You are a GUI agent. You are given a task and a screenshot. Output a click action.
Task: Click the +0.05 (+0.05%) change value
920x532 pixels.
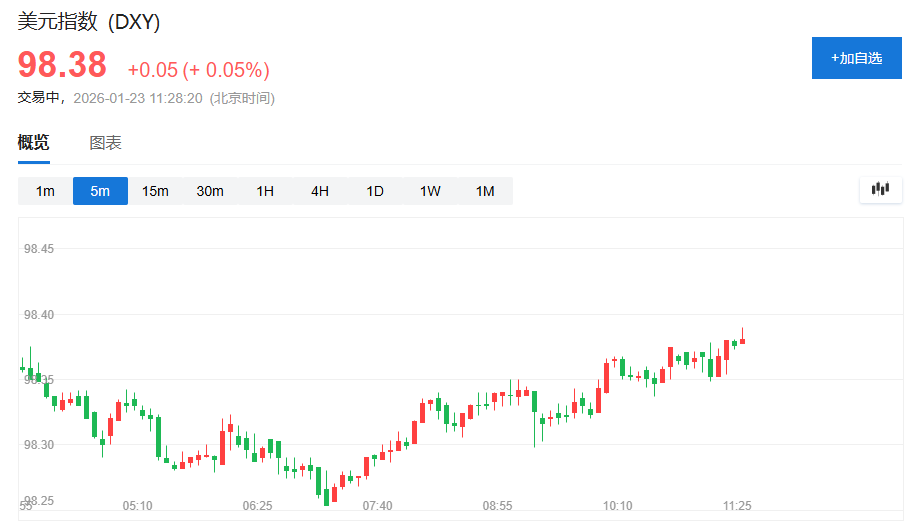point(198,70)
